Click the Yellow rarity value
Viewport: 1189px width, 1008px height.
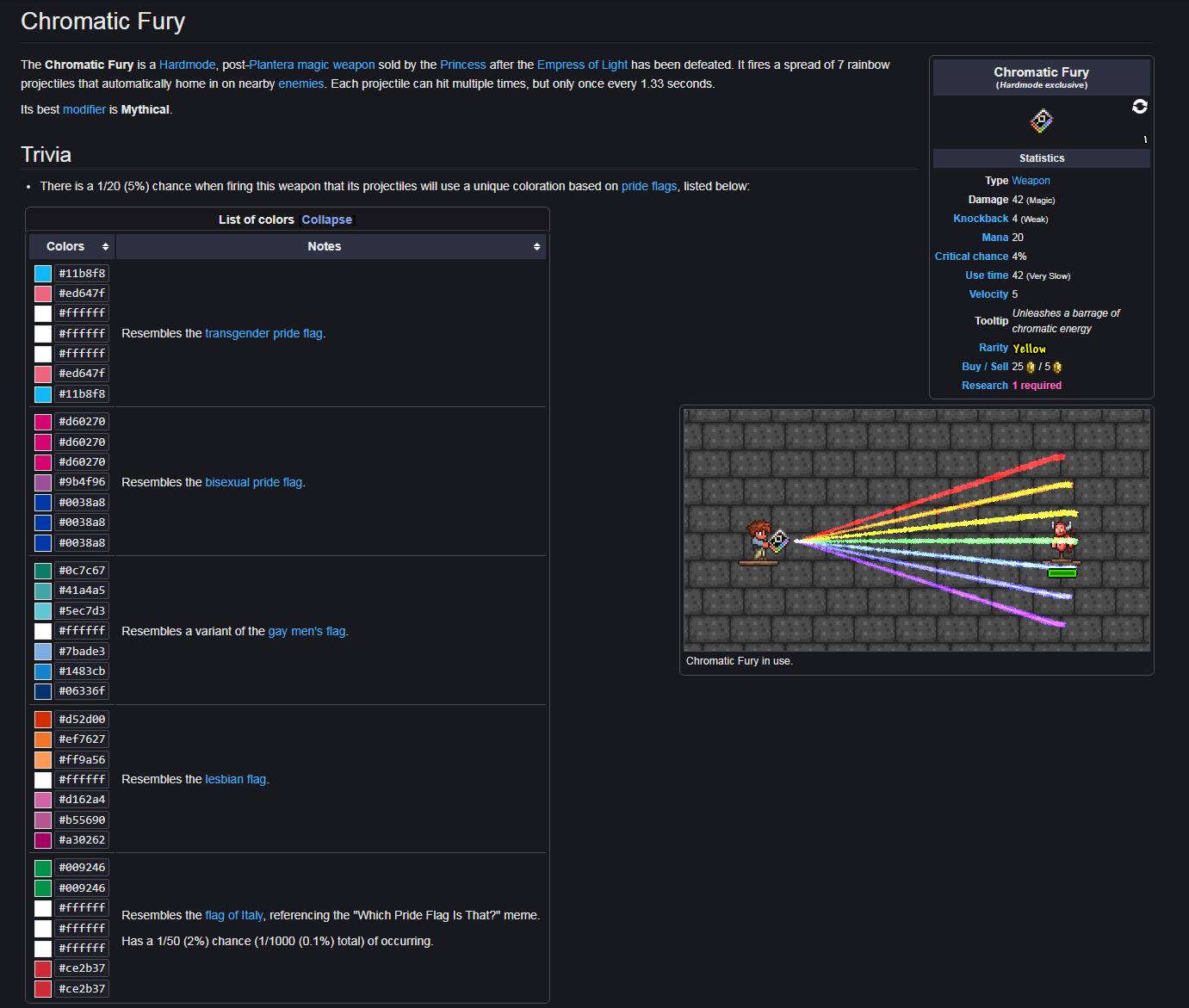click(1029, 349)
